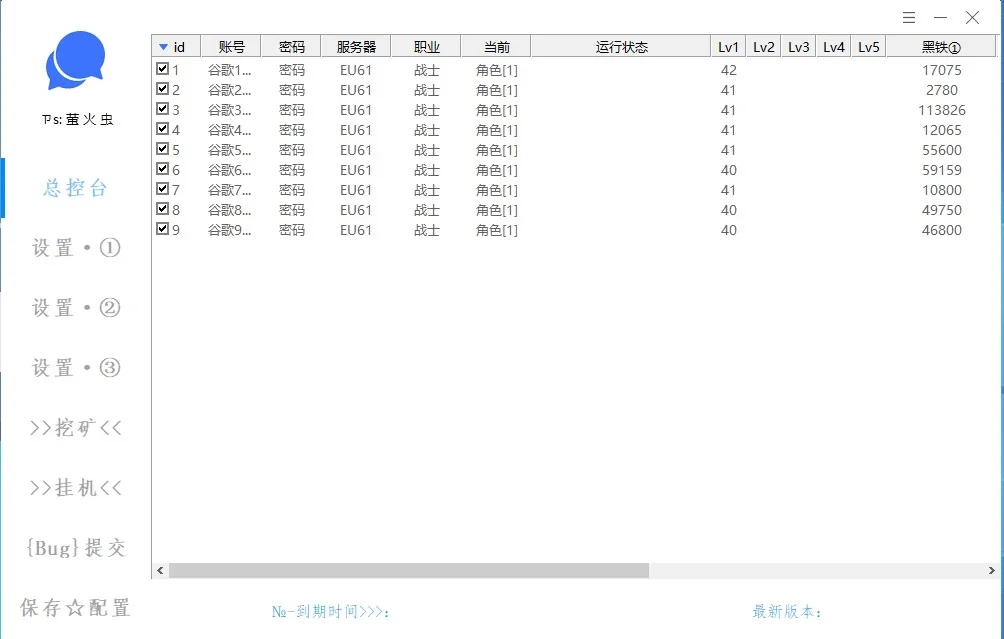Image resolution: width=1004 pixels, height=639 pixels.
Task: Click the 运行状态 column header
Action: 621,47
